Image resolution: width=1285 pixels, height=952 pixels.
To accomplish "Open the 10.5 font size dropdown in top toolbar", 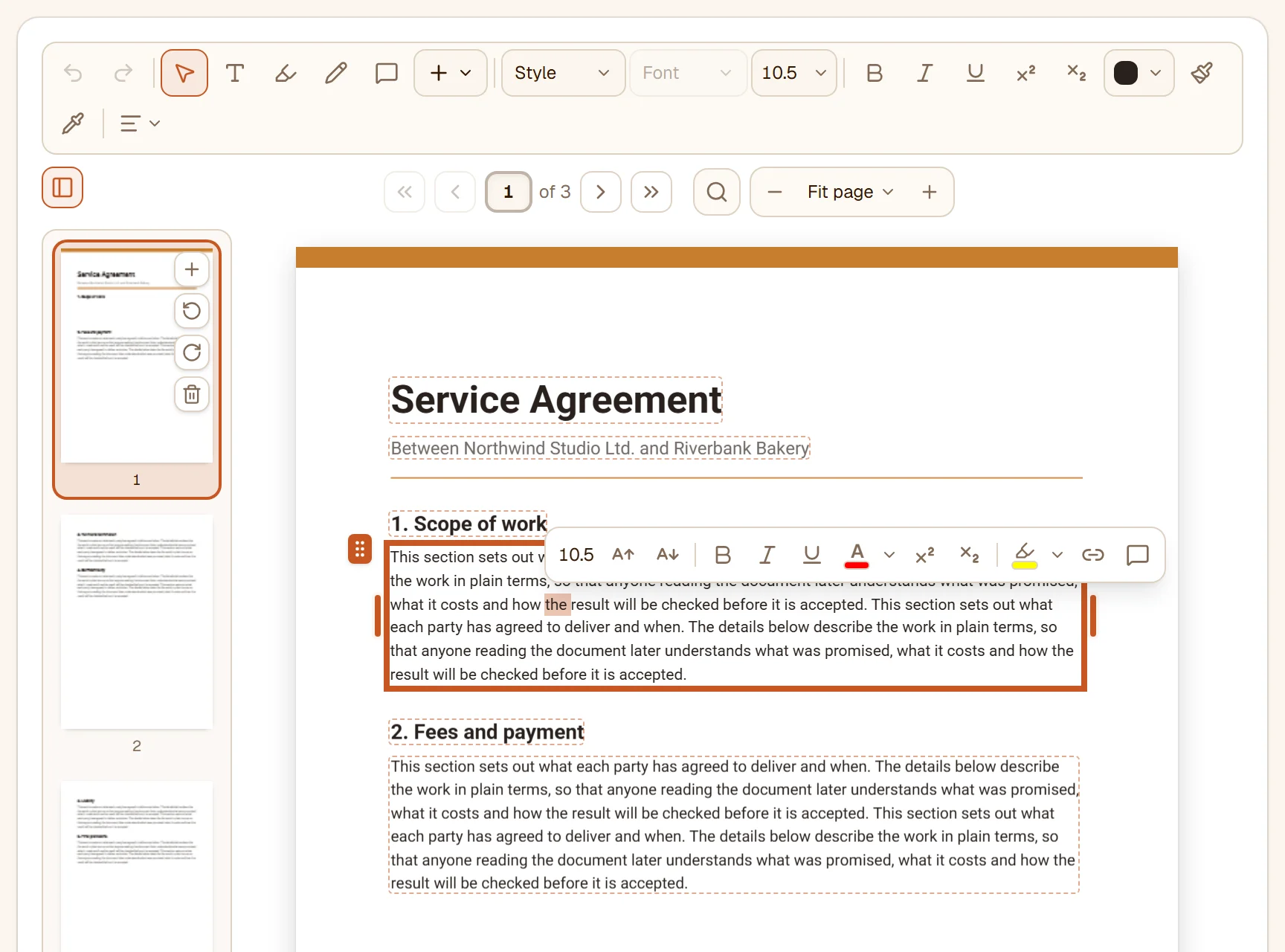I will 794,73.
